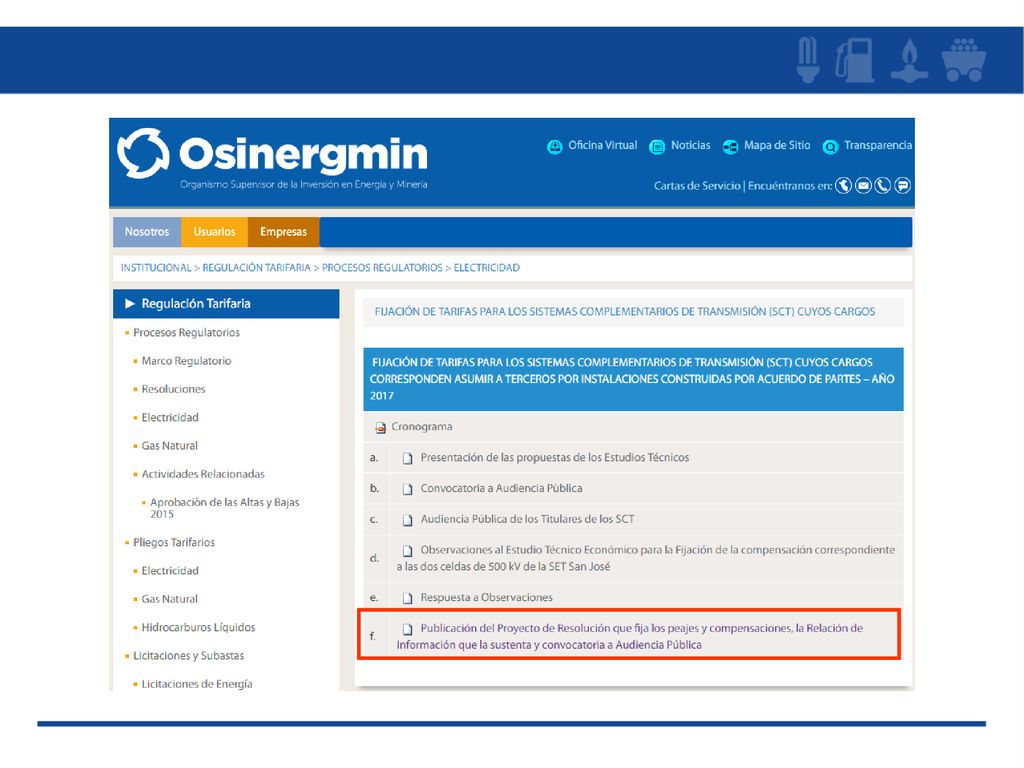The height and width of the screenshot is (768, 1024).
Task: Click the Cronograma PDF icon
Action: pyautogui.click(x=380, y=428)
